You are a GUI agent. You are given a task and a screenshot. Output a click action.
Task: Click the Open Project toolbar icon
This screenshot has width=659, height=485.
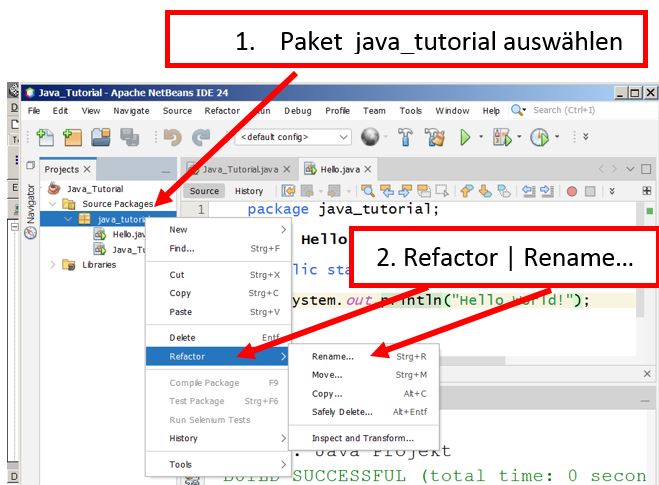tap(100, 137)
